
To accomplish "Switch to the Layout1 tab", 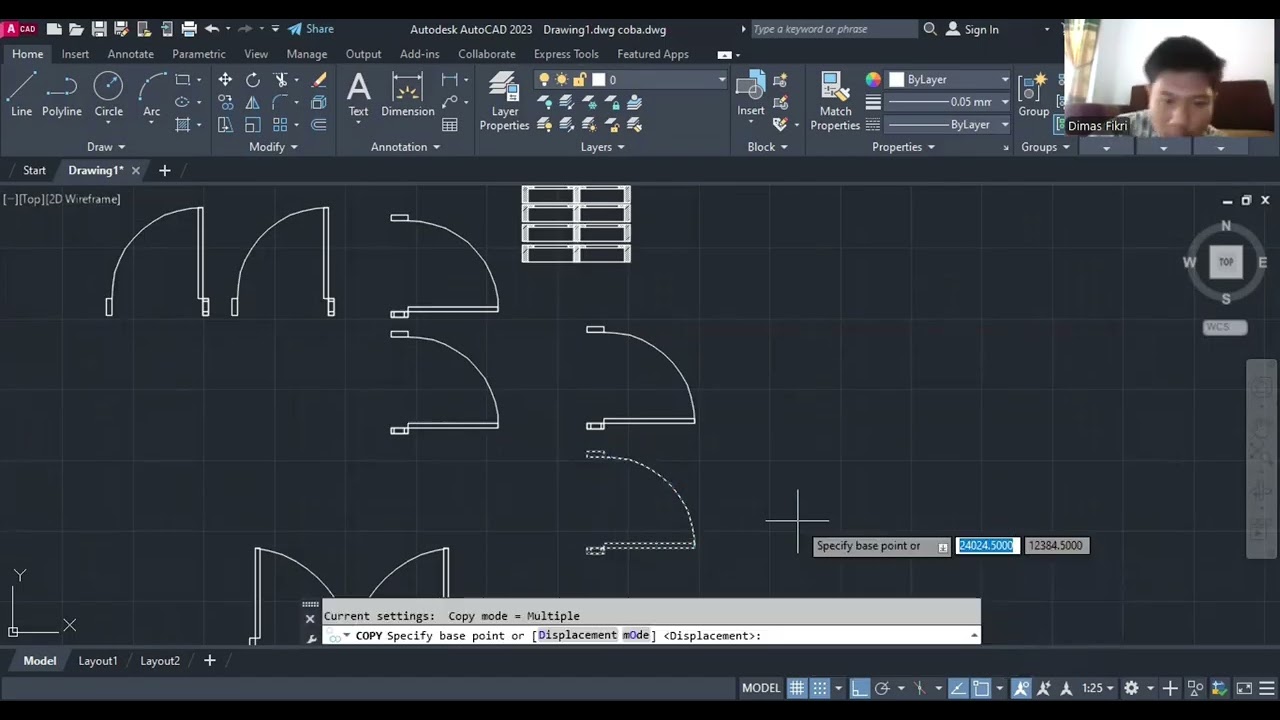I will pos(98,660).
